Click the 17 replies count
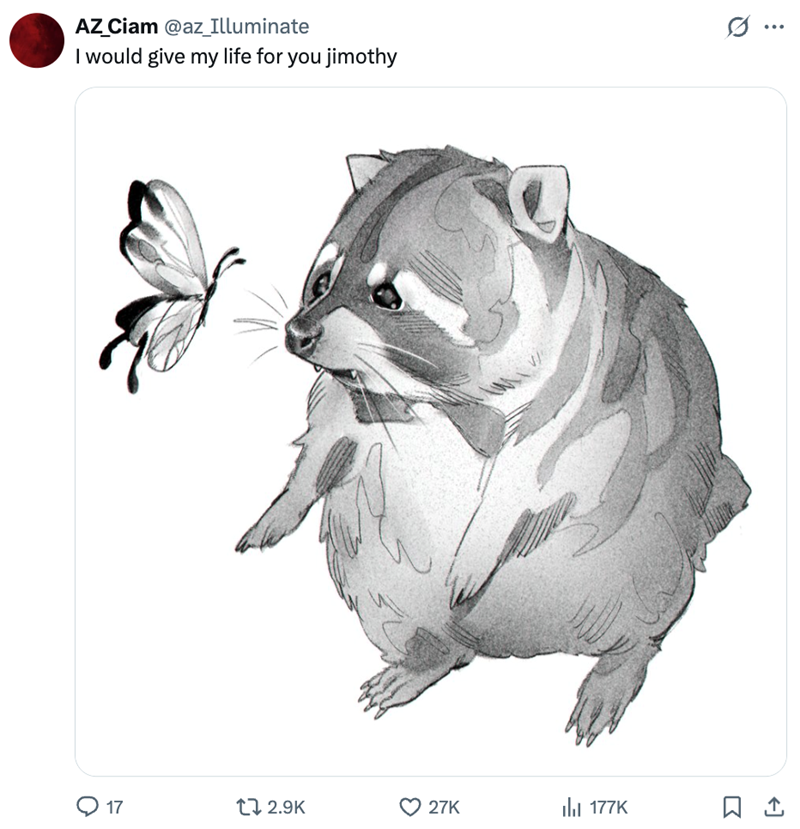The width and height of the screenshot is (800, 829). point(115,807)
